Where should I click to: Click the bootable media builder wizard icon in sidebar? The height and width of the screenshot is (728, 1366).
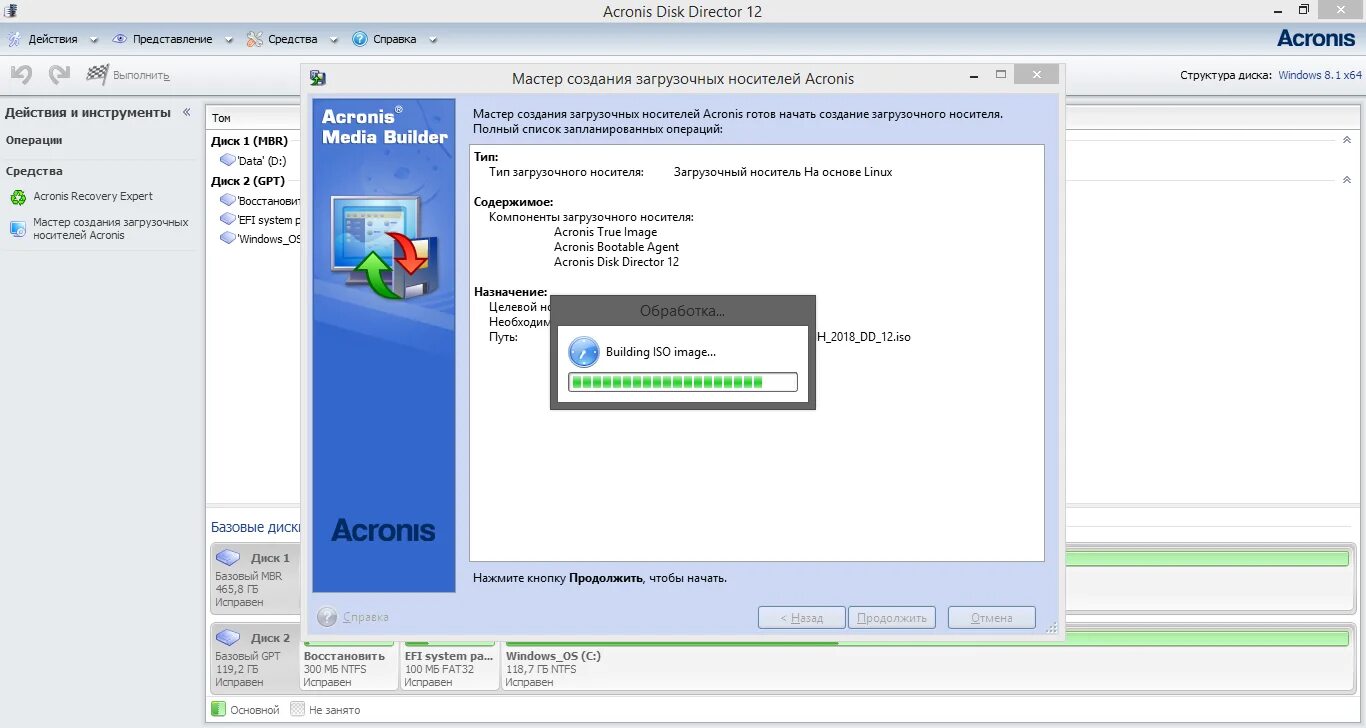[x=18, y=229]
